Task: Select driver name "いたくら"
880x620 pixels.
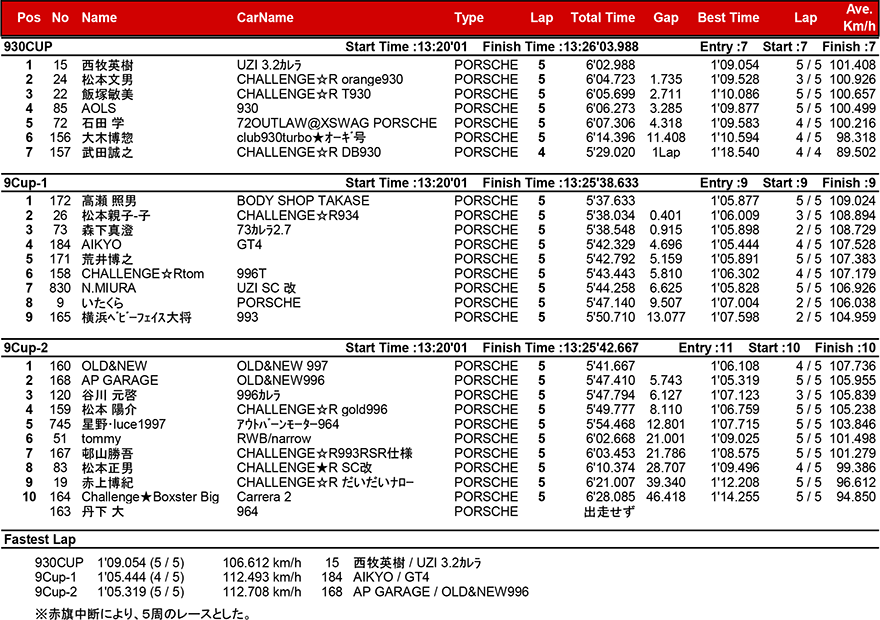Action: (102, 303)
